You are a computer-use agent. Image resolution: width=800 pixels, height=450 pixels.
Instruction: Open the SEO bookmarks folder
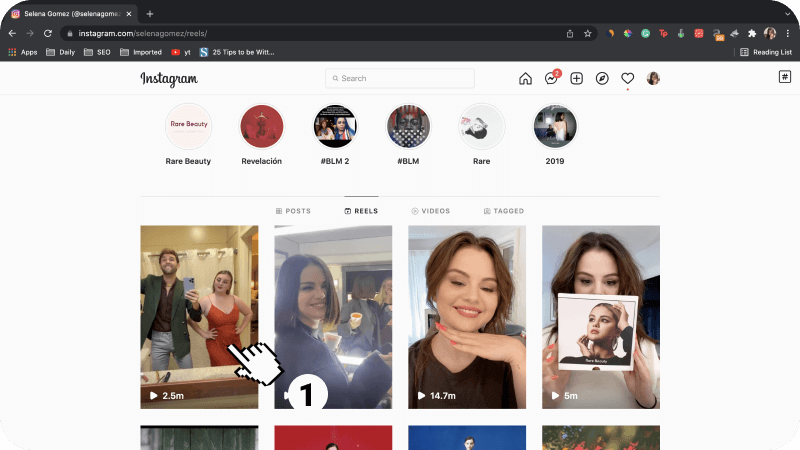coord(97,51)
